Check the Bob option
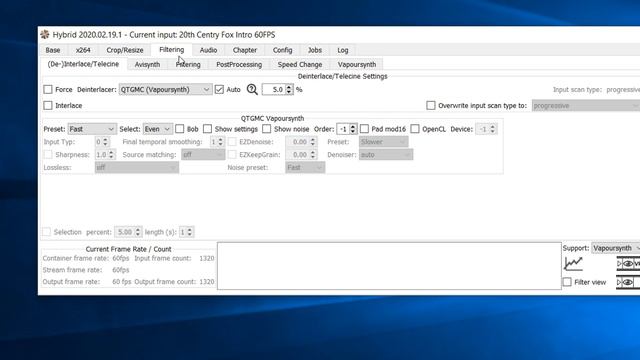The width and height of the screenshot is (640, 360). tap(180, 129)
